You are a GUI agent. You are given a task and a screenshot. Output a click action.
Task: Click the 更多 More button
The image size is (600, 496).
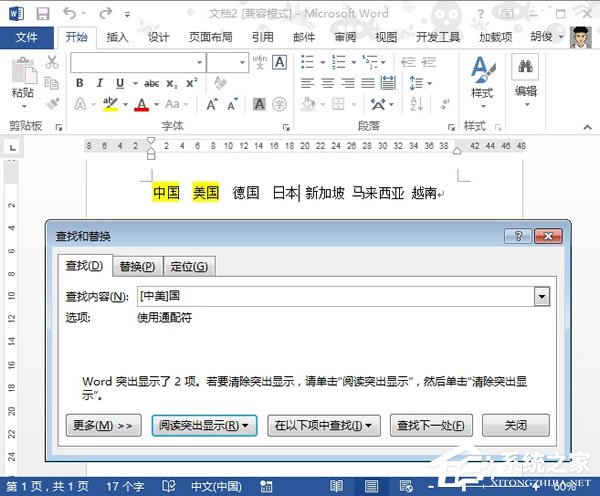coord(103,425)
